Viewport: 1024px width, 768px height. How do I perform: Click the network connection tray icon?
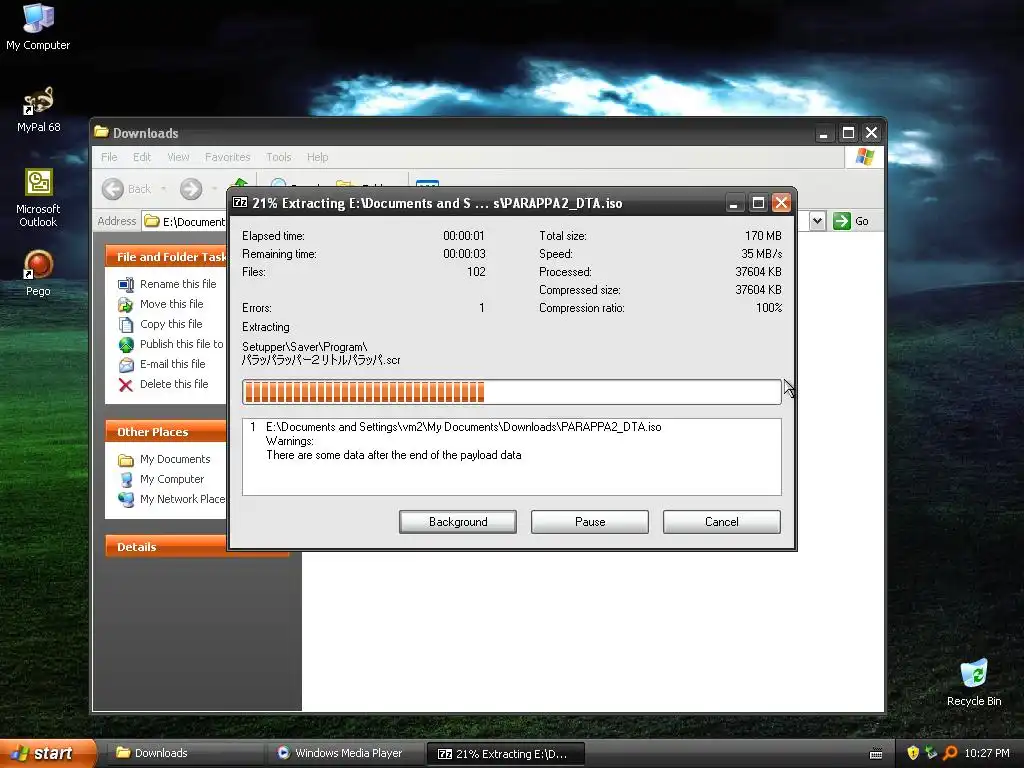click(x=931, y=753)
